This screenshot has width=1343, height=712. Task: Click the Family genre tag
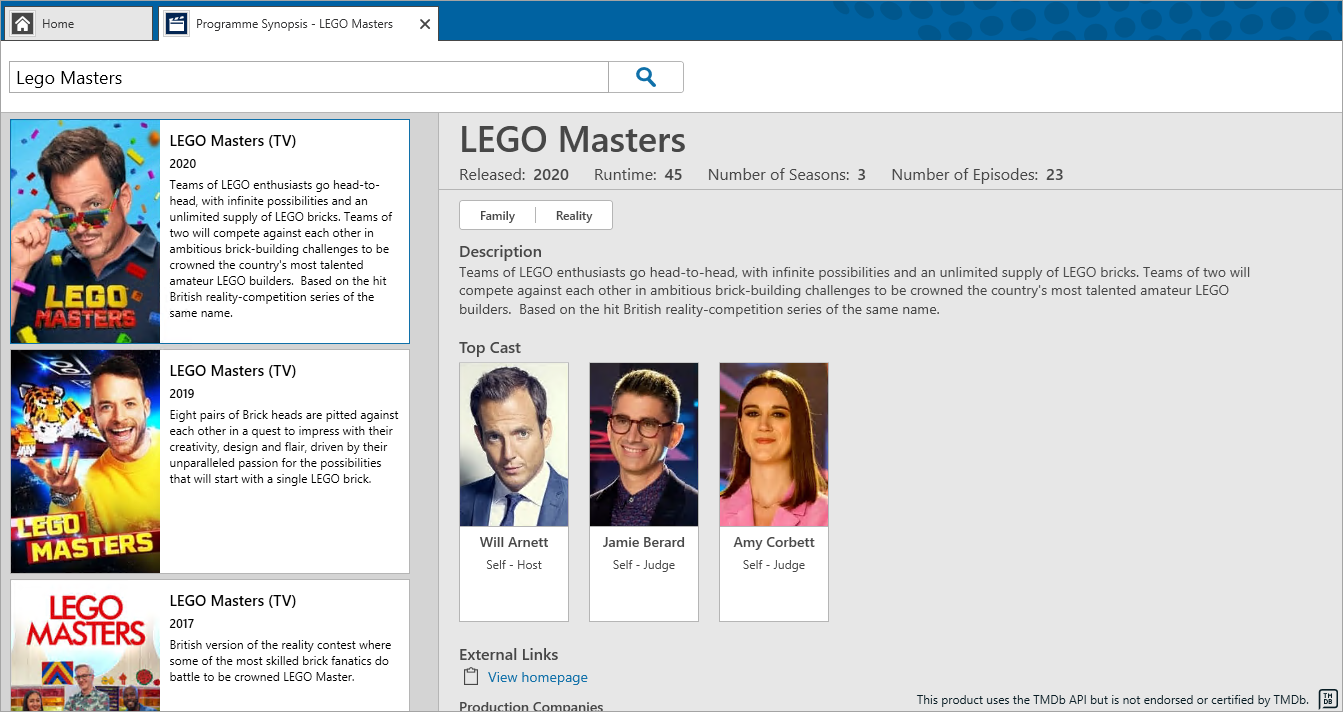click(x=497, y=216)
